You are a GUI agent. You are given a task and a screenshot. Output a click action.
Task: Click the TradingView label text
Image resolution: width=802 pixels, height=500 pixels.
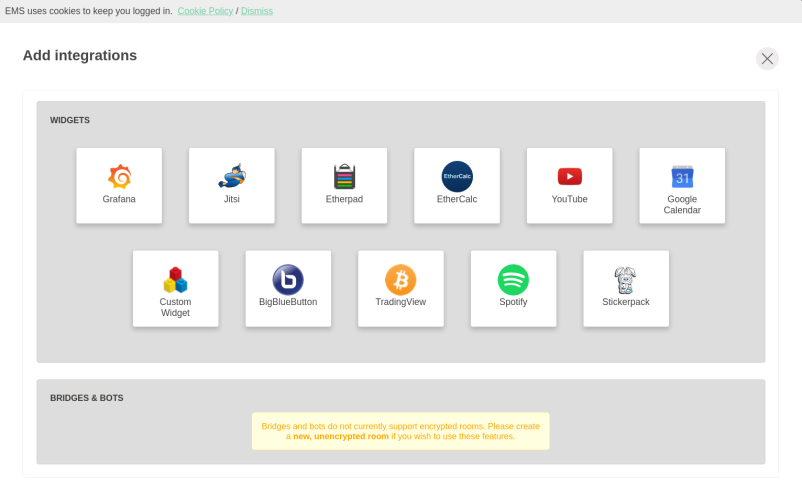click(400, 302)
